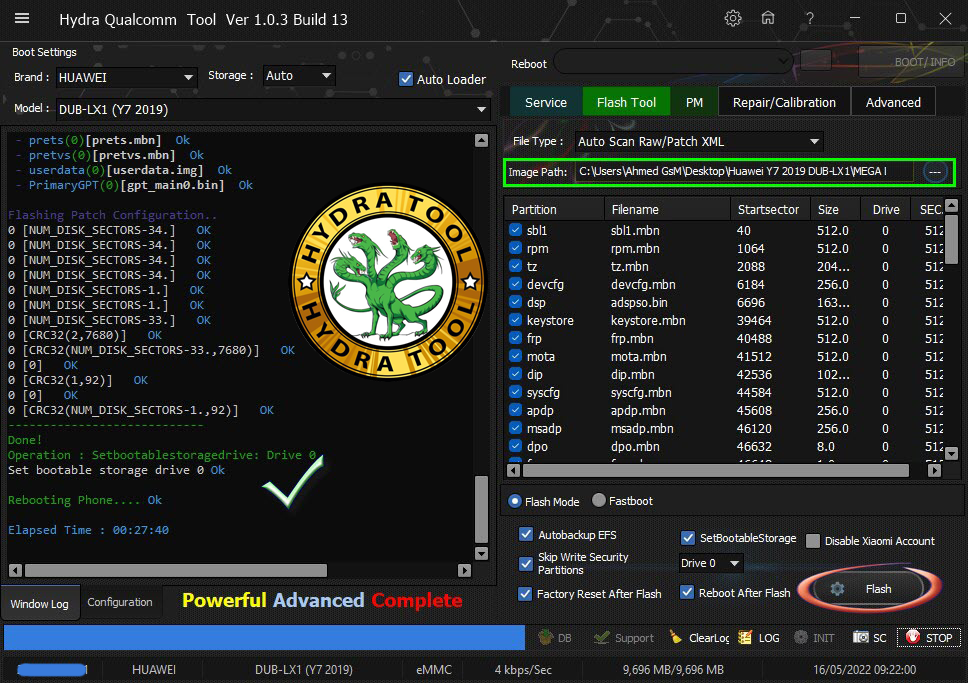Click log panel vertical scrollbar thumb

(482, 509)
